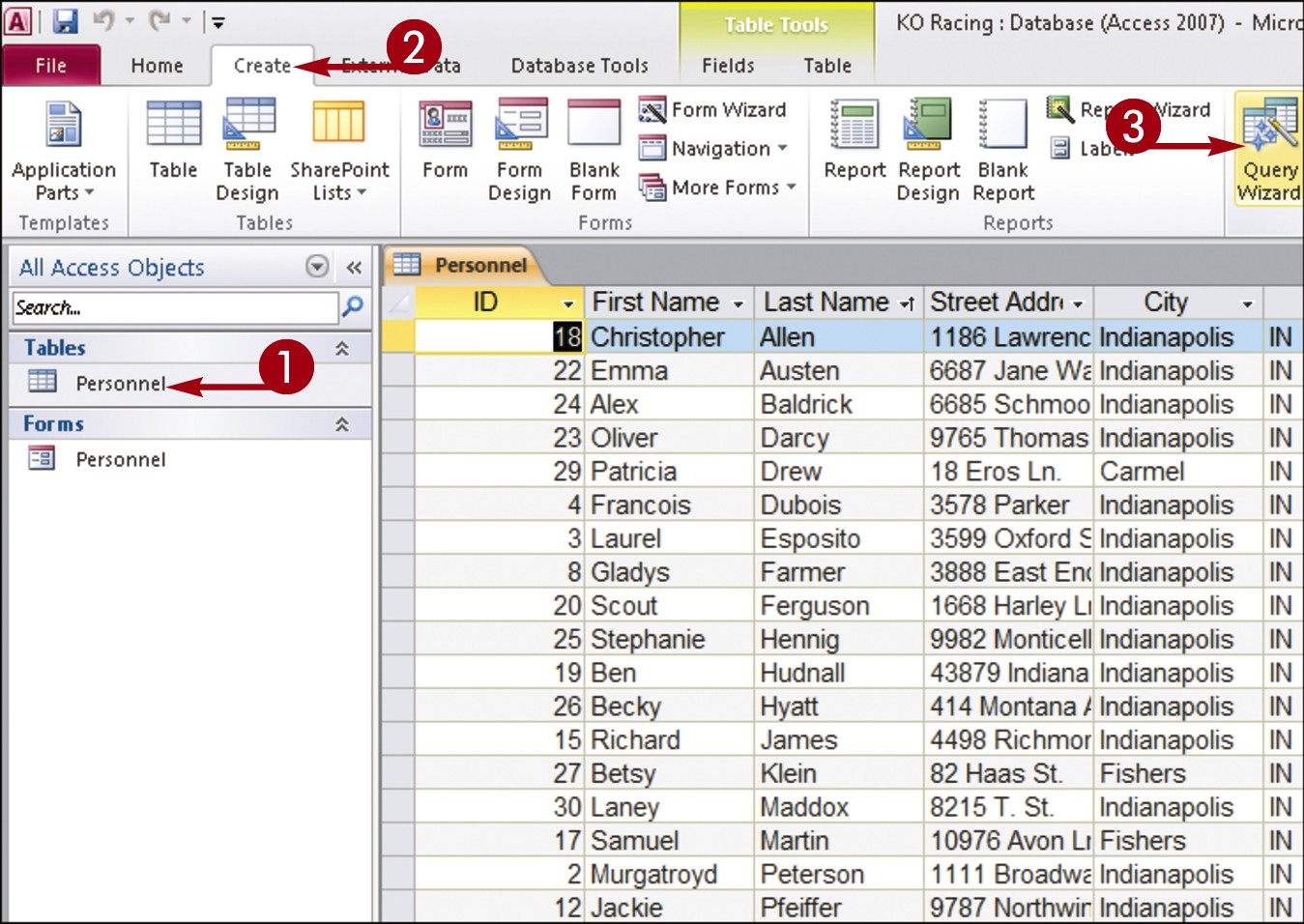Open the Table tab under Table Tools

pyautogui.click(x=827, y=66)
